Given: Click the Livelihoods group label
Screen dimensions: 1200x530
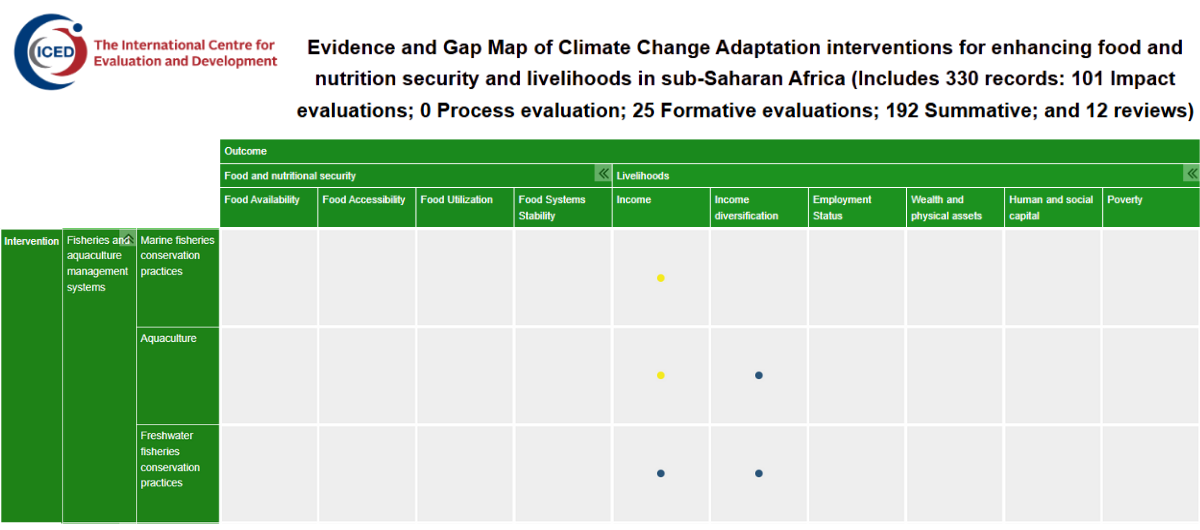Looking at the screenshot, I should coord(643,175).
